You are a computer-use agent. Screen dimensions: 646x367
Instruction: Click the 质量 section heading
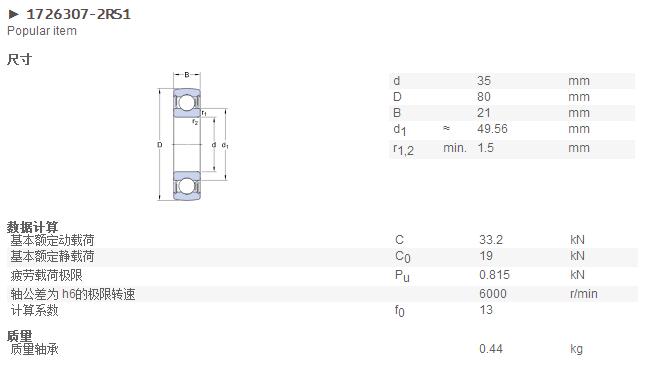click(x=19, y=336)
